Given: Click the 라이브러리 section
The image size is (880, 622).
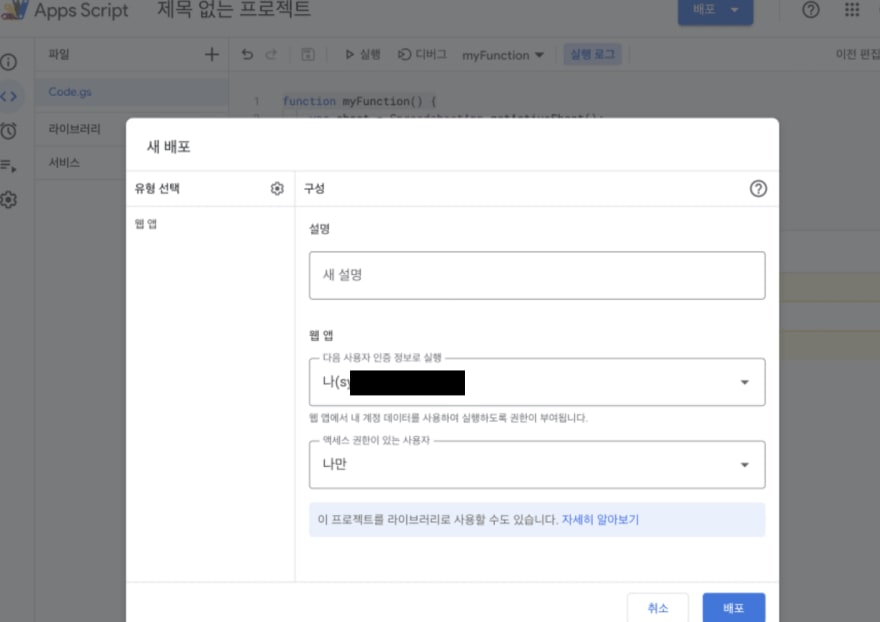Looking at the screenshot, I should tap(74, 129).
